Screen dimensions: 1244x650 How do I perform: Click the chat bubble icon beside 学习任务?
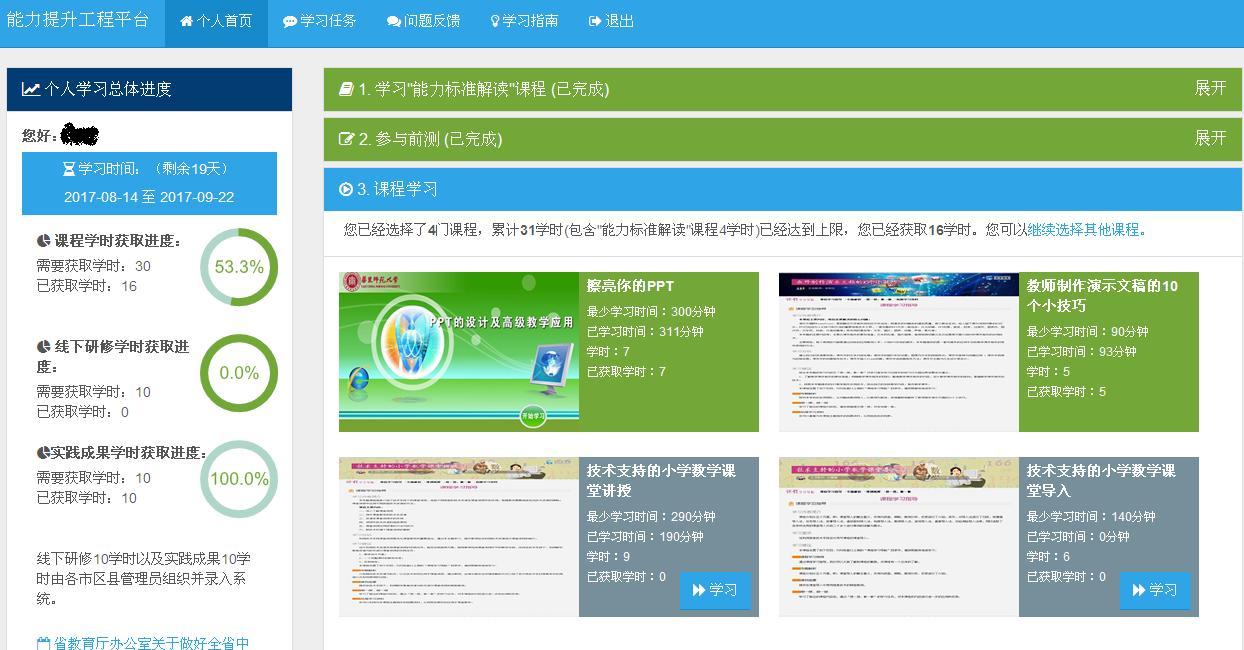click(x=290, y=21)
